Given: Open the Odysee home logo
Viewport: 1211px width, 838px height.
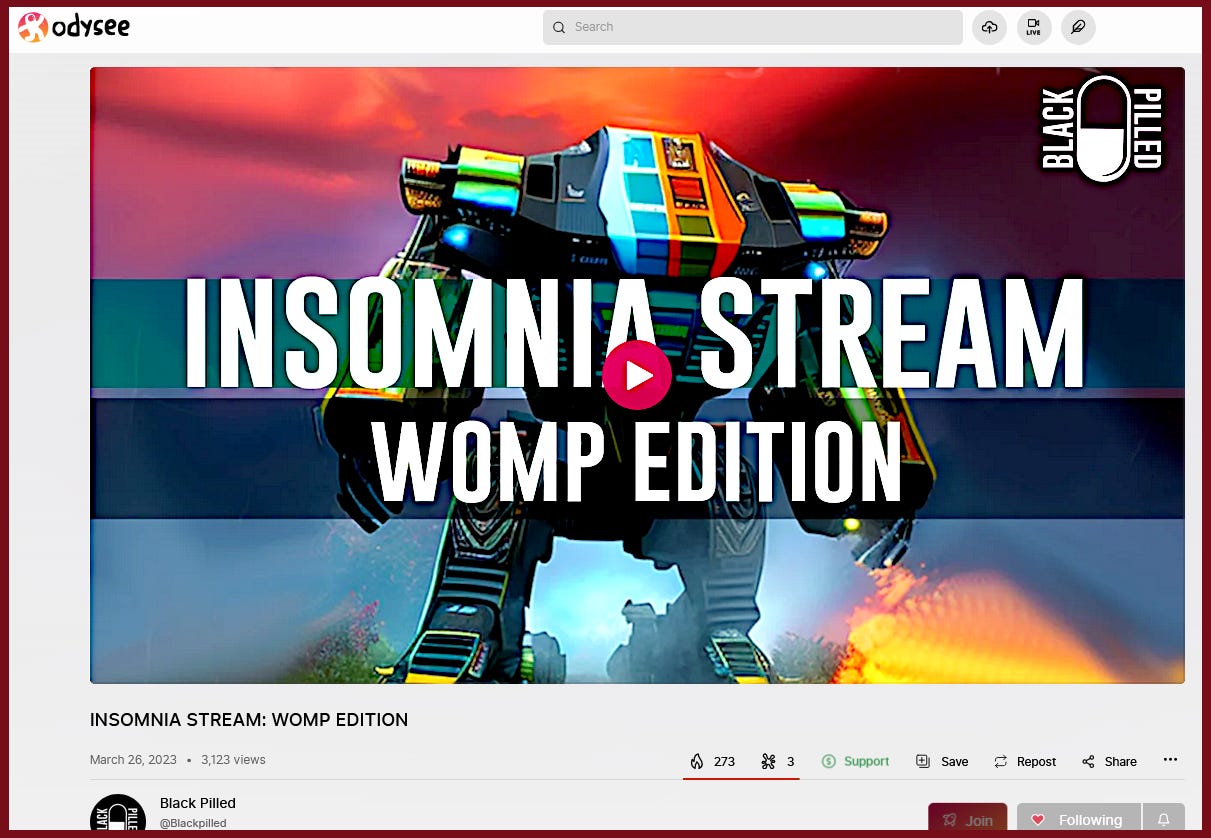Looking at the screenshot, I should [x=74, y=27].
